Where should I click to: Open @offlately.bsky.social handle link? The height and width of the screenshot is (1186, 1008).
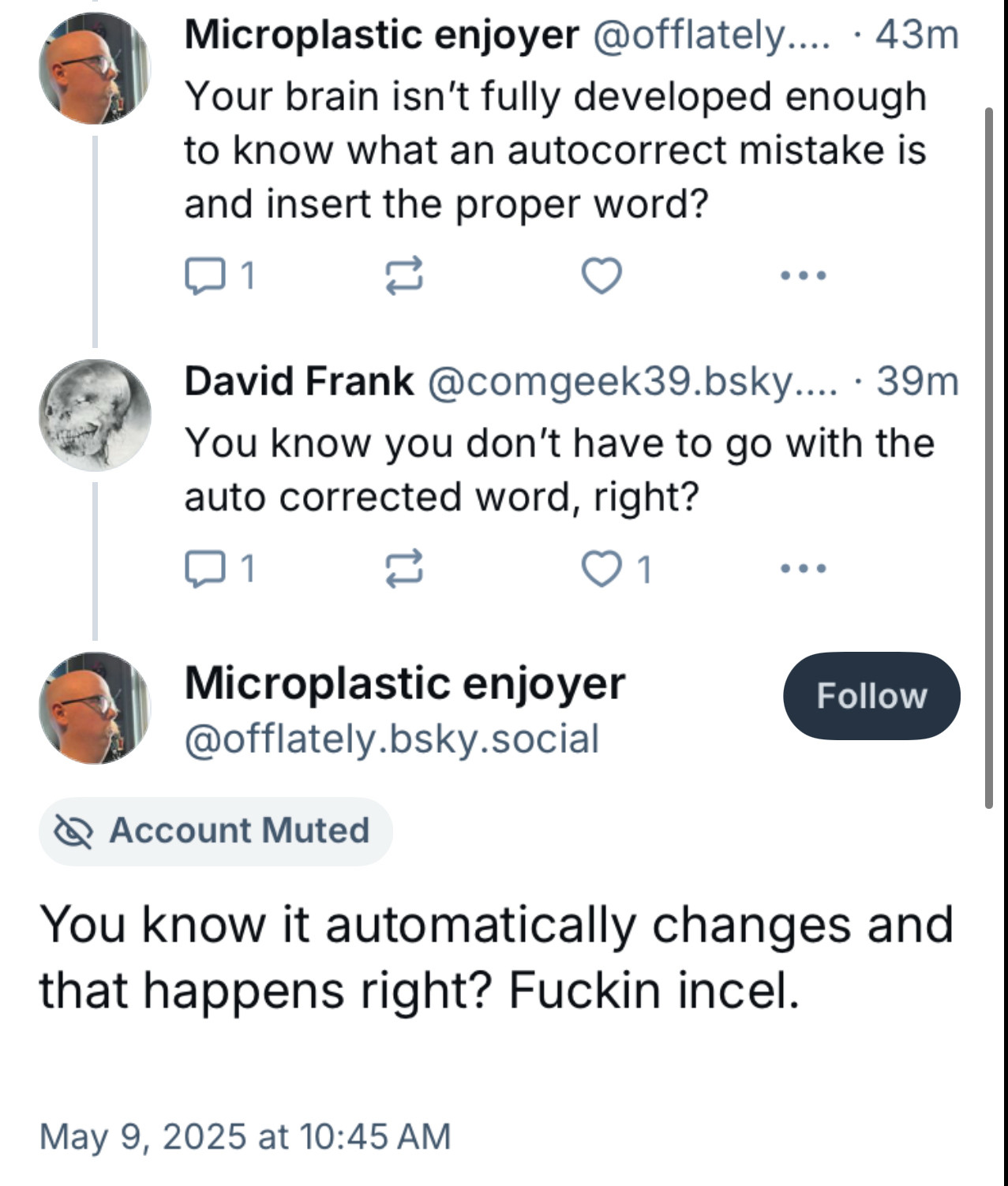pos(392,739)
